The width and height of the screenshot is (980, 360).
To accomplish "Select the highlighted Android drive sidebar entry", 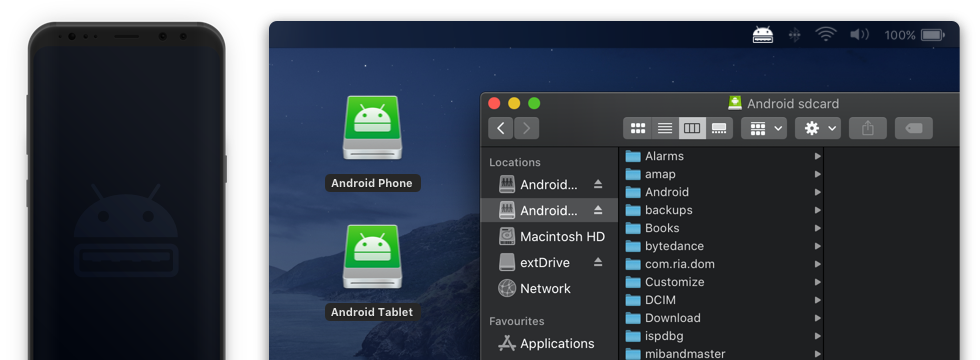I will 549,211.
